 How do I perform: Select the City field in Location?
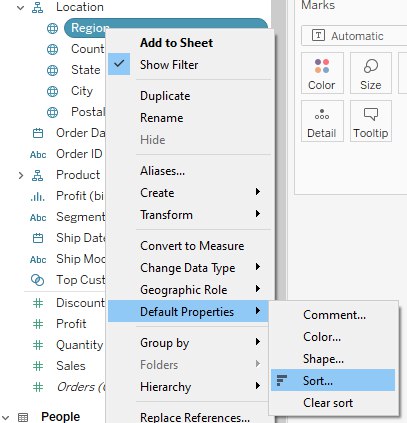[x=82, y=91]
